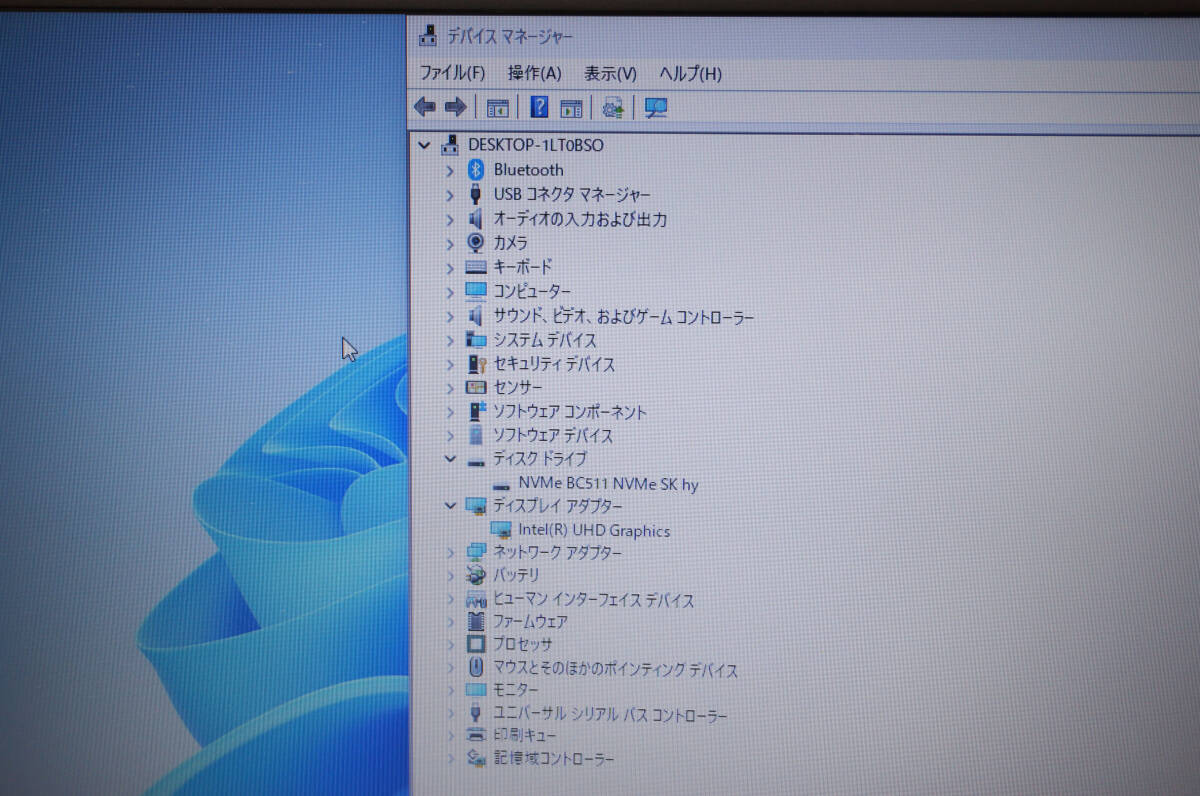This screenshot has height=796, width=1200.
Task: Select the ソフトウェア コンポーネント label
Action: tap(570, 412)
